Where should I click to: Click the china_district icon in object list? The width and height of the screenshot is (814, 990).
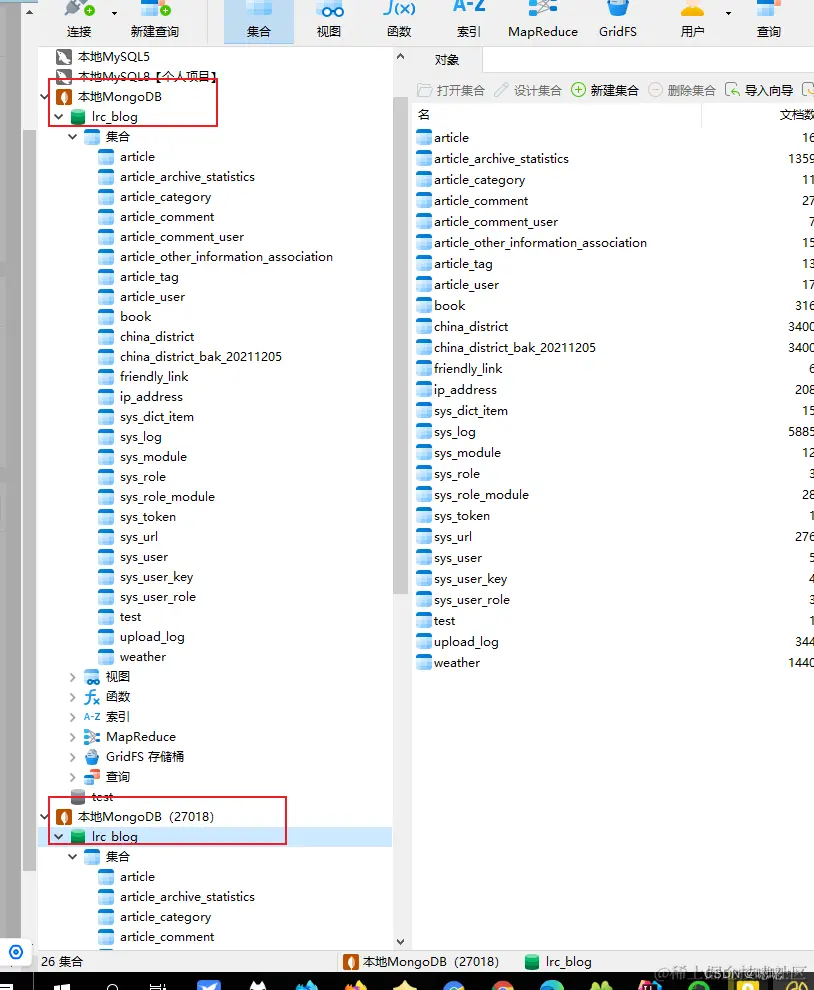(424, 327)
